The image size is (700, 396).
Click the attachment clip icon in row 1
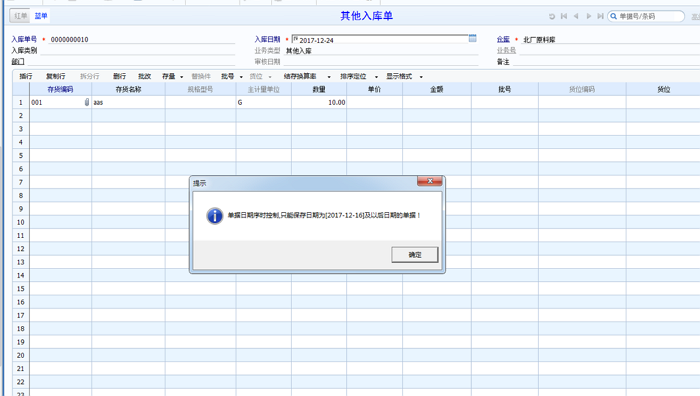pos(87,102)
